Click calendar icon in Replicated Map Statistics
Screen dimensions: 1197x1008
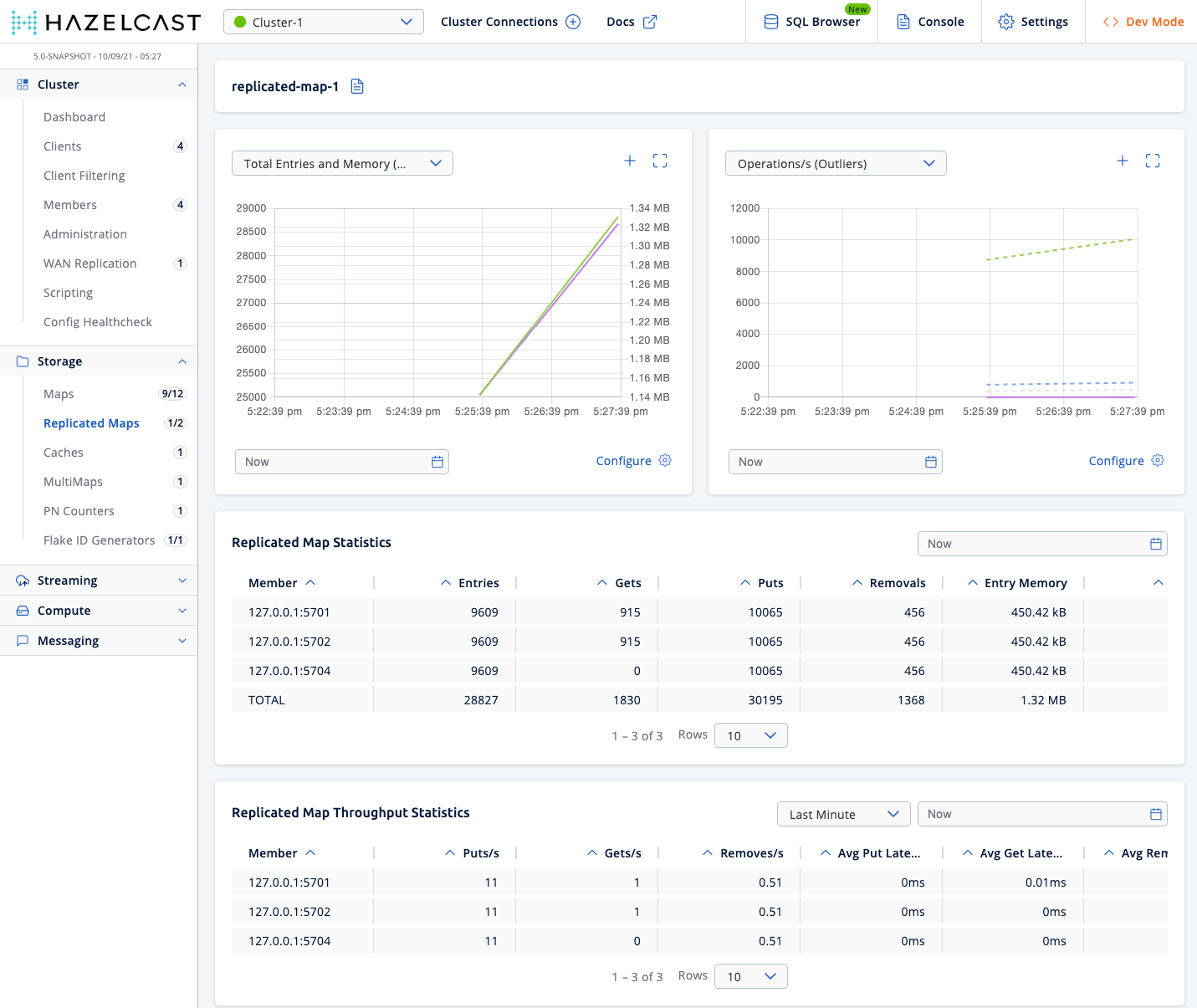1156,544
